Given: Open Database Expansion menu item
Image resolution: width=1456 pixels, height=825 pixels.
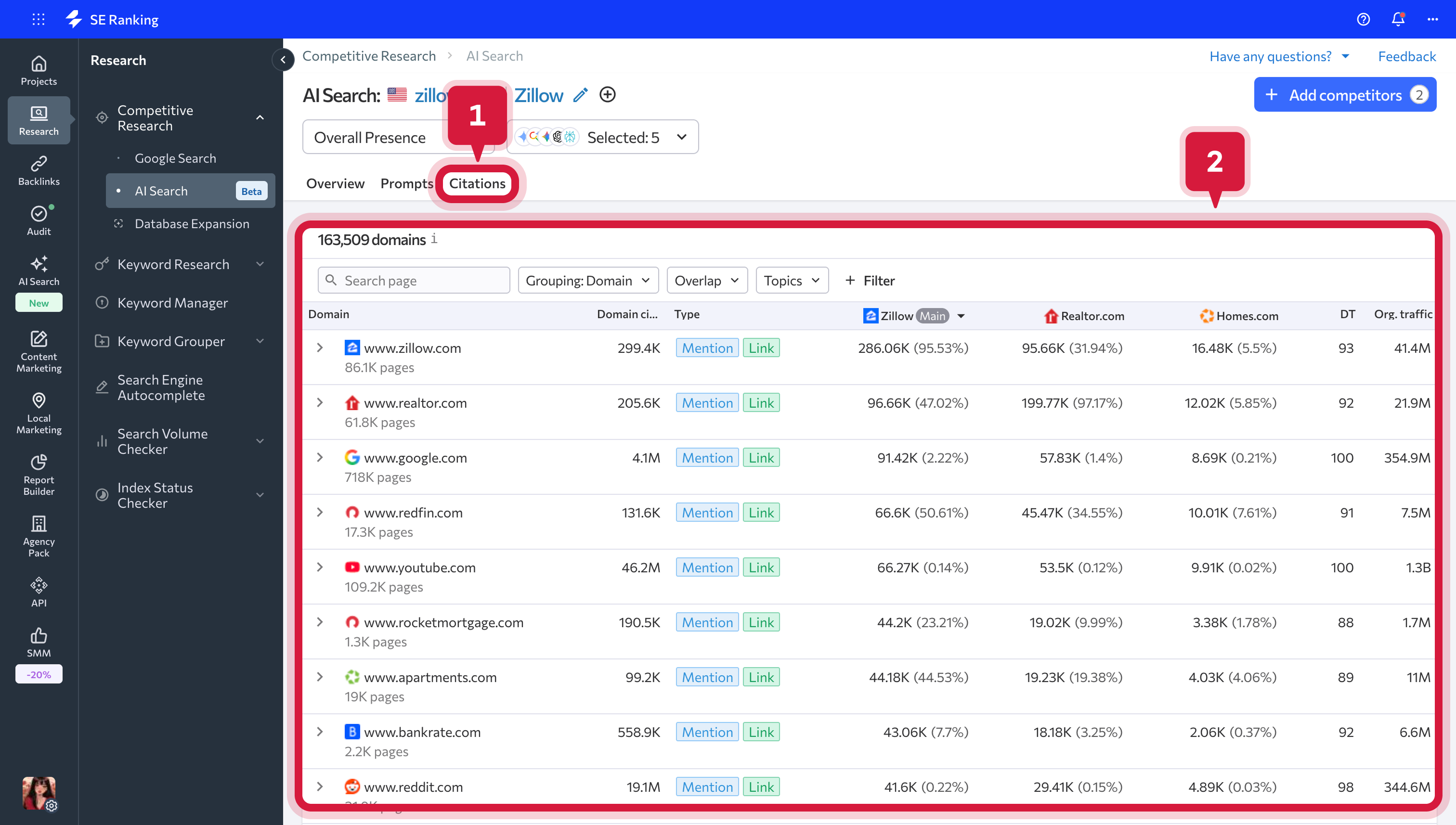Looking at the screenshot, I should tap(192, 224).
